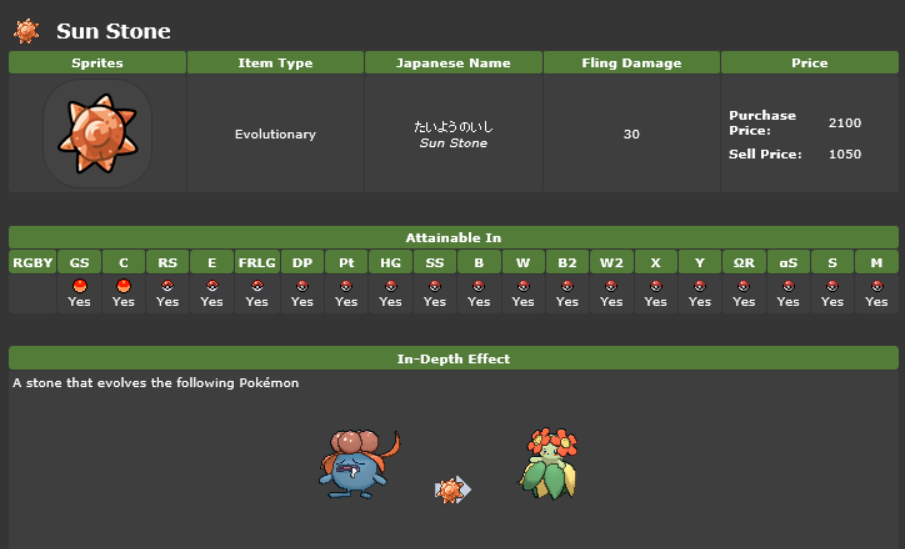The width and height of the screenshot is (905, 549).
Task: Click the In-Depth Effect section header
Action: 454,358
